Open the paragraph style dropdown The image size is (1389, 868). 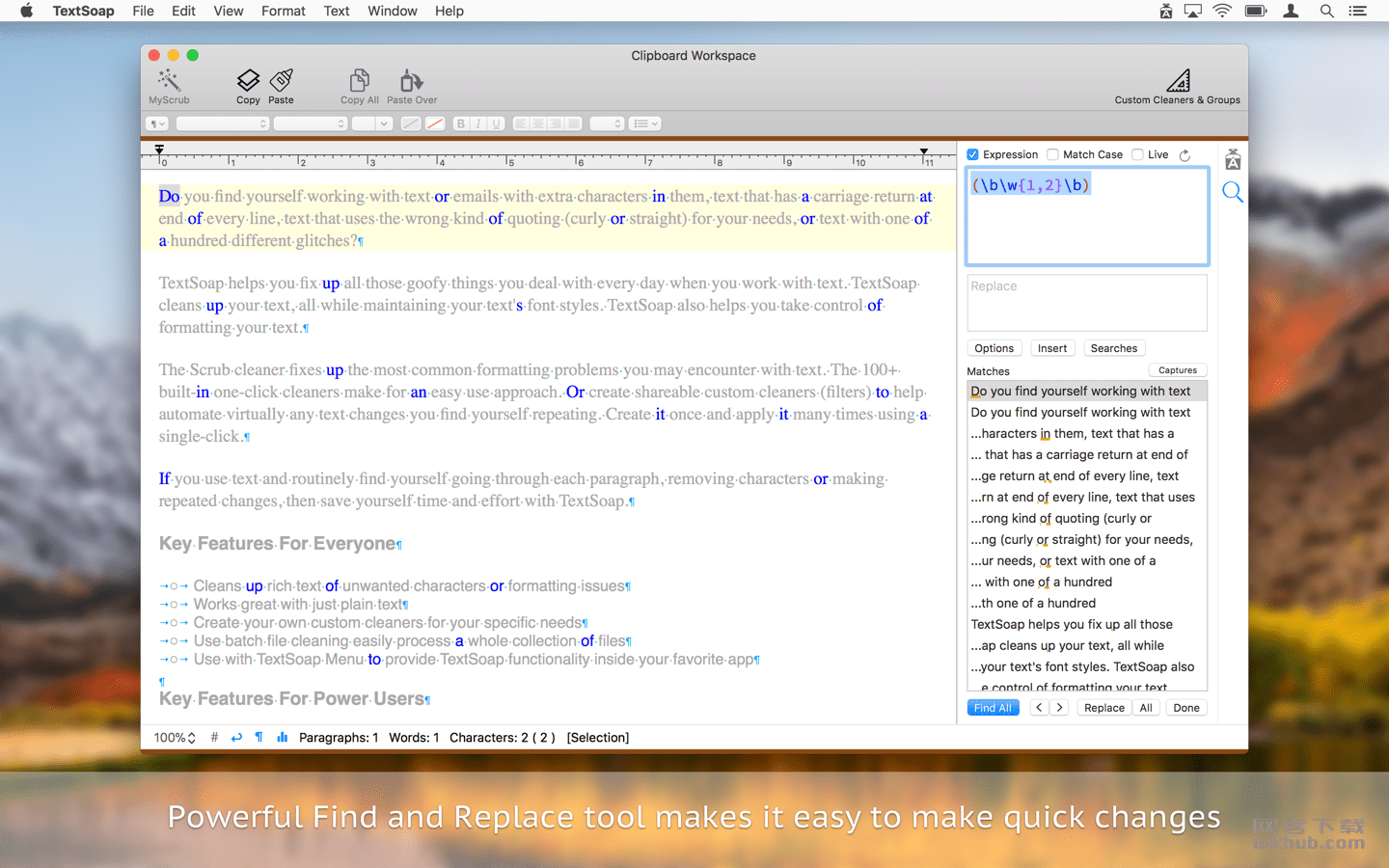coord(157,123)
